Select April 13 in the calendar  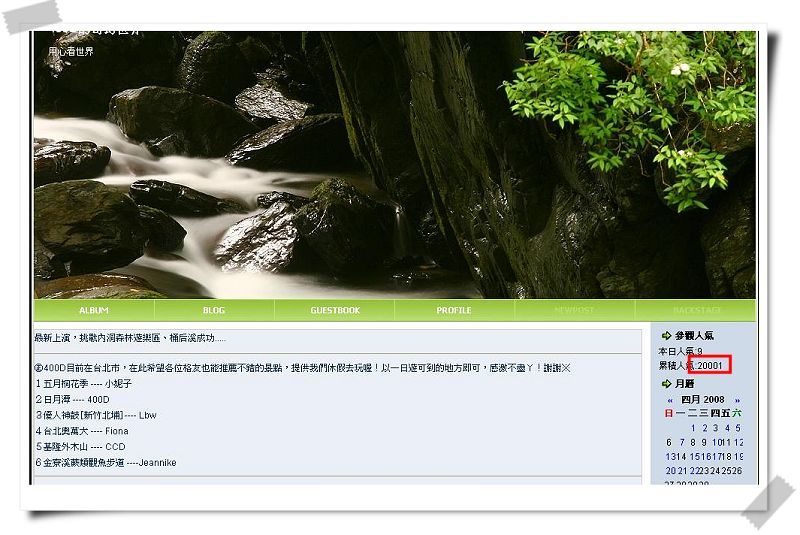pos(670,456)
